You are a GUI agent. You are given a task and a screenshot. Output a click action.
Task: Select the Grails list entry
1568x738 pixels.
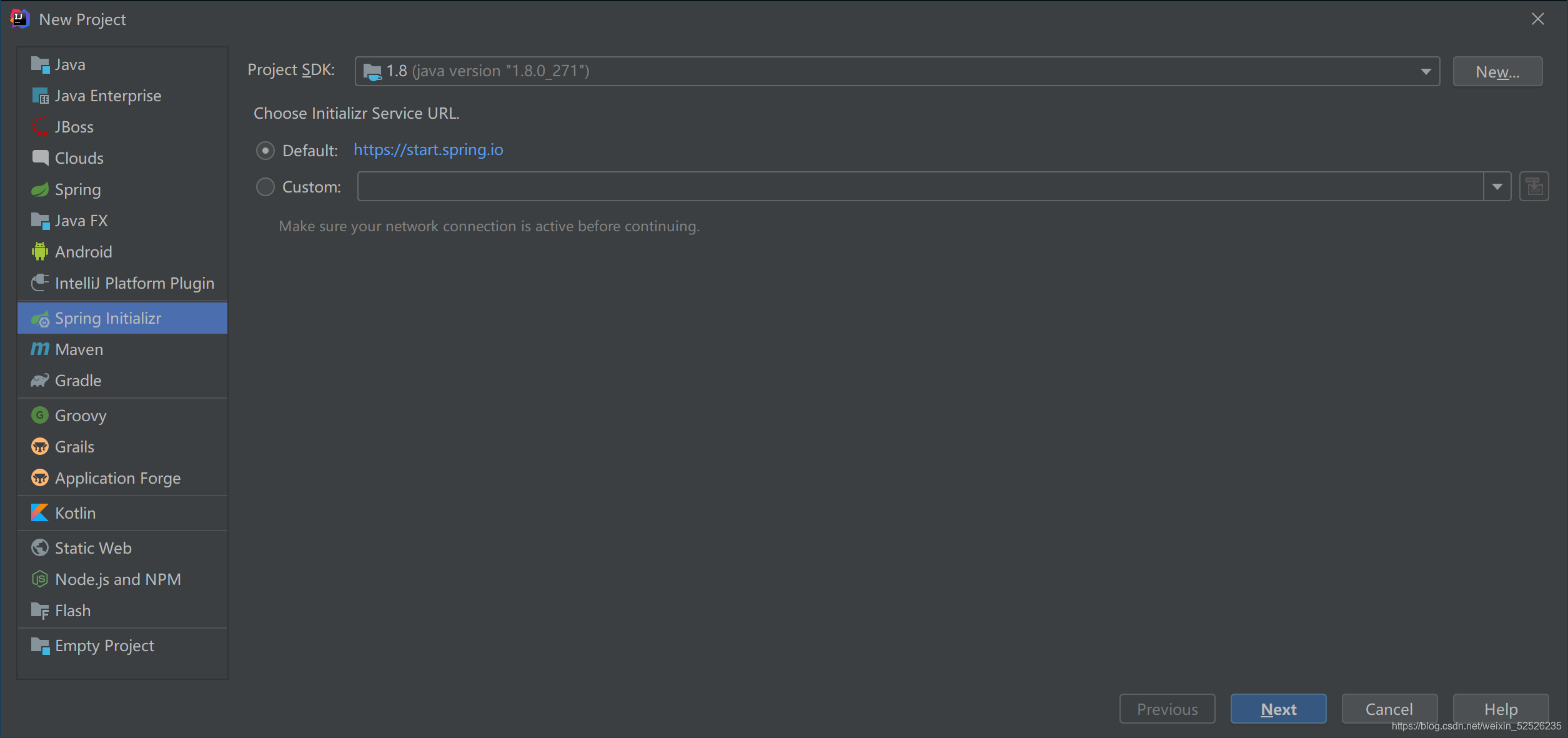122,447
